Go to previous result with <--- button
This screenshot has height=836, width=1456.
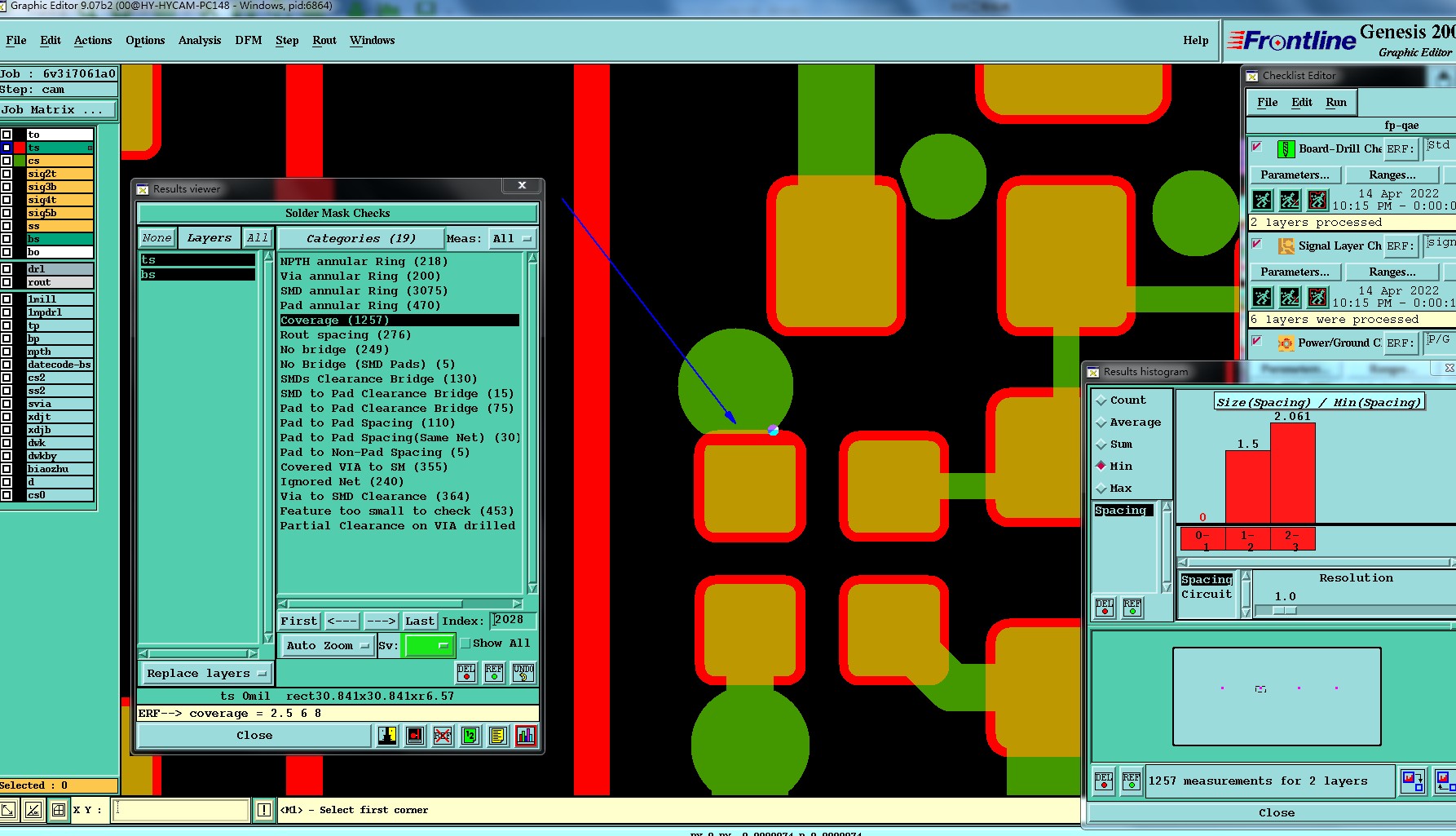[342, 621]
